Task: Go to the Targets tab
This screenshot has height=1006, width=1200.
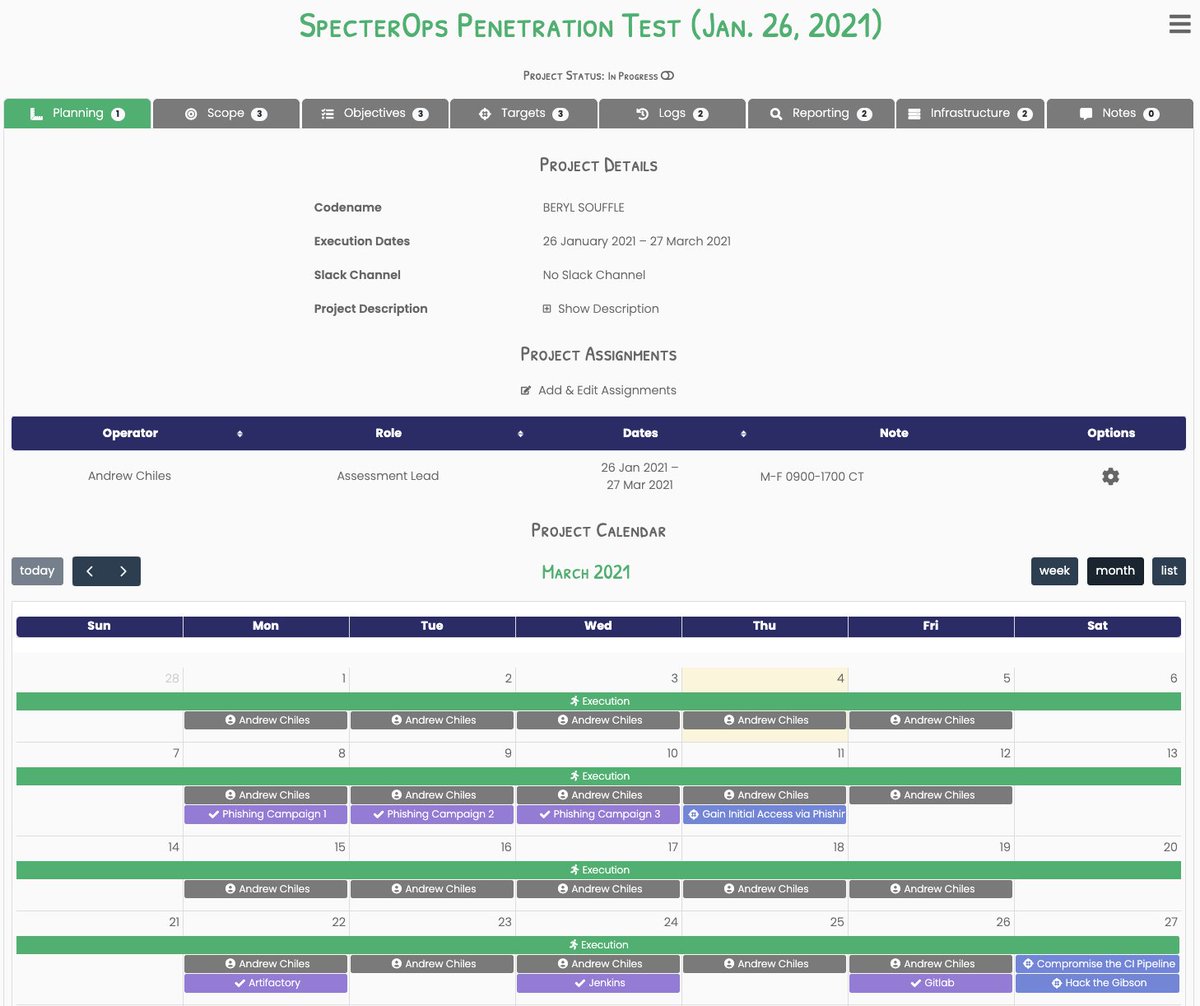Action: 523,114
